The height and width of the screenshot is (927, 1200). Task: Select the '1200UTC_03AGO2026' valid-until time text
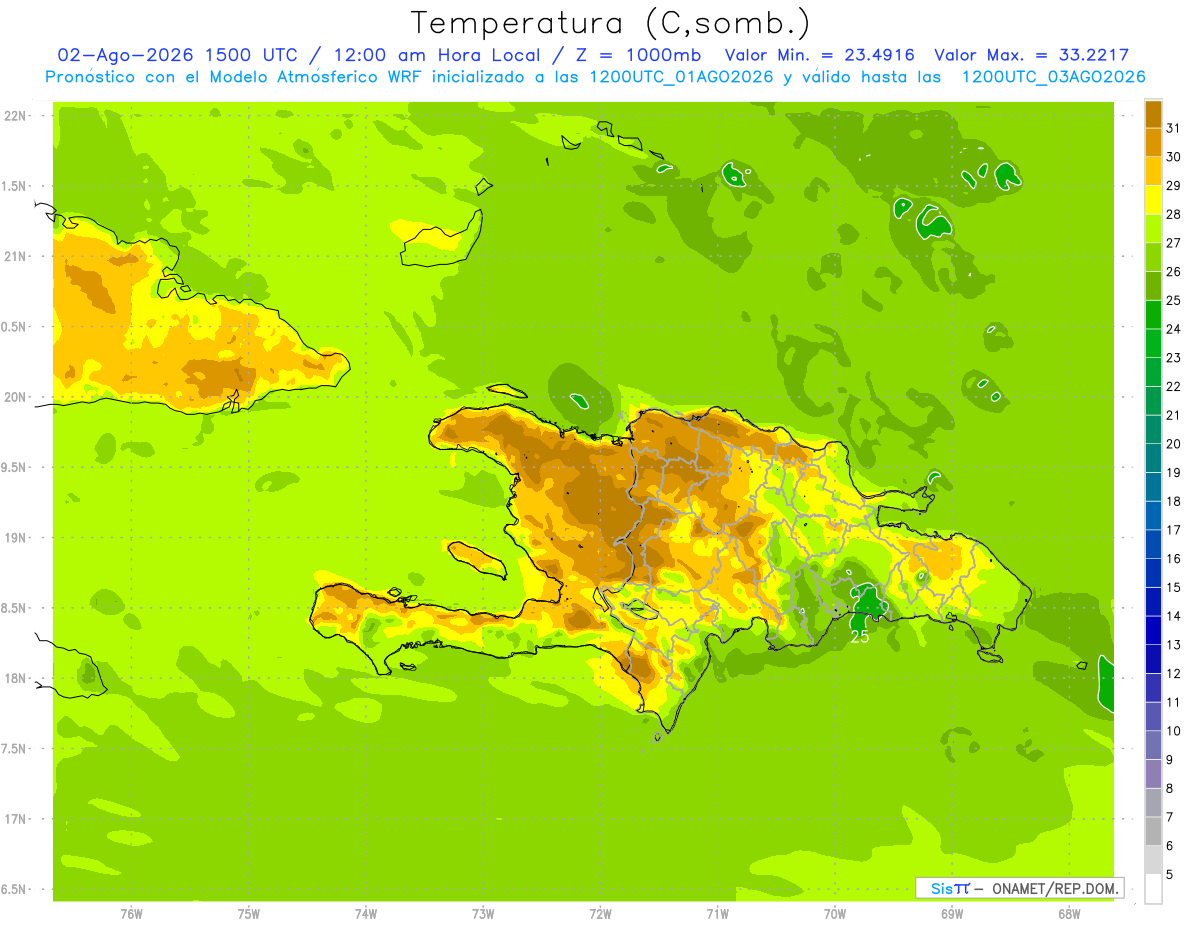(1053, 76)
